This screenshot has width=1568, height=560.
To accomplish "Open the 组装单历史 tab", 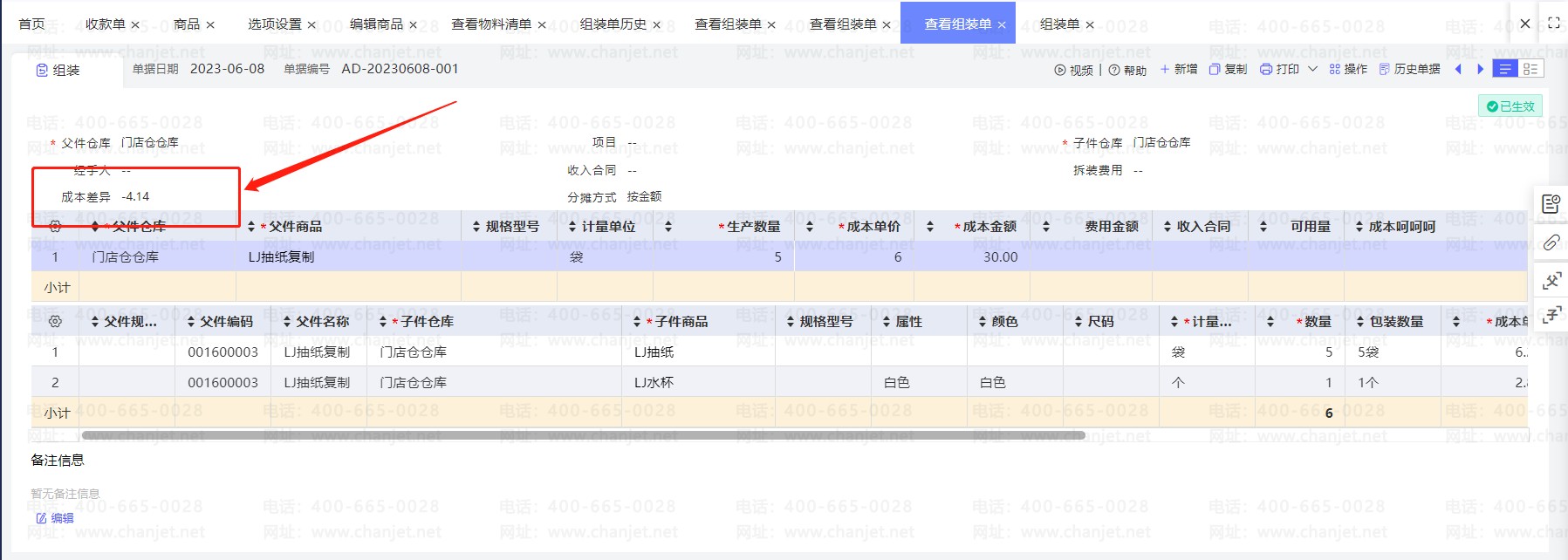I will point(613,24).
